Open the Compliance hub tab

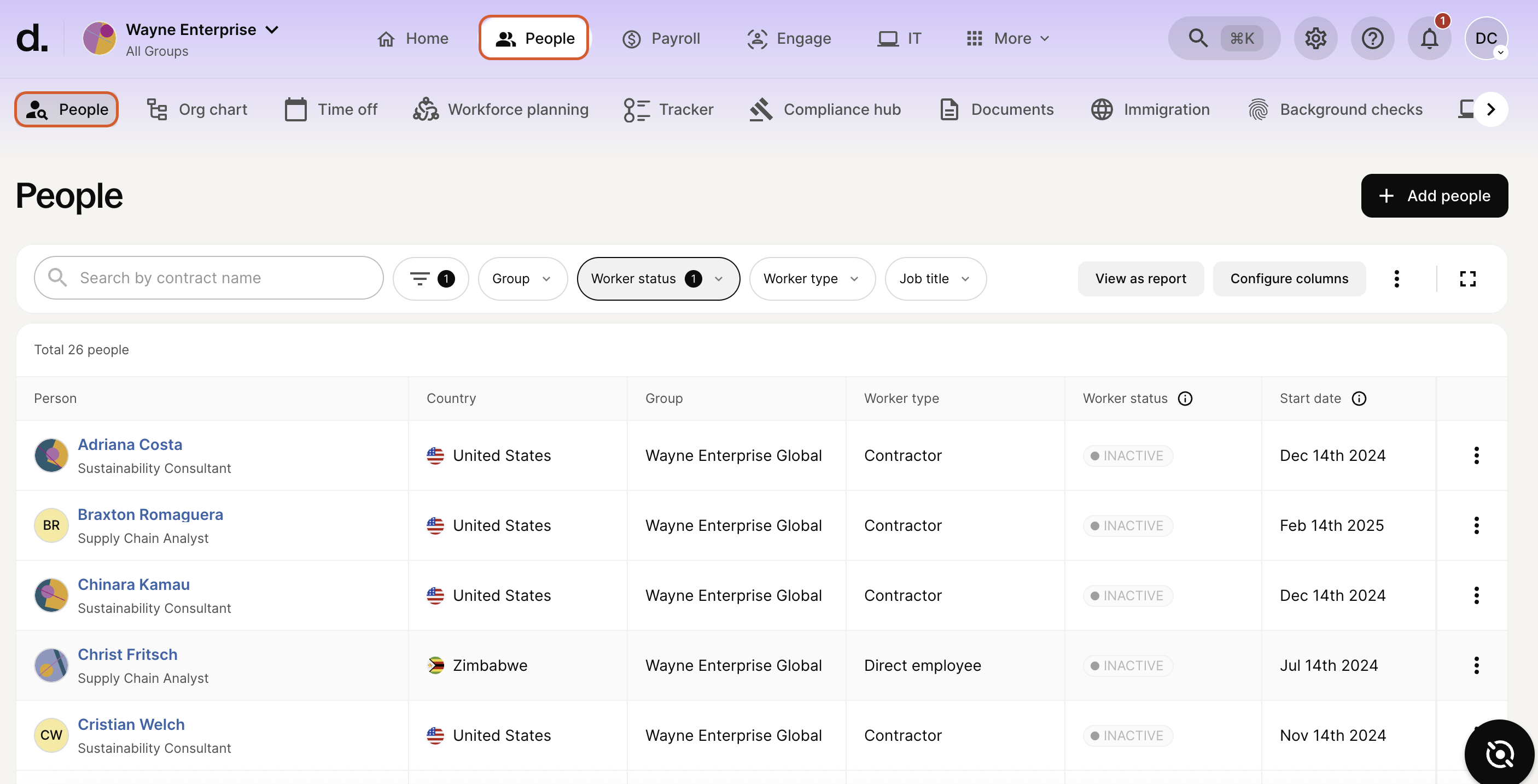coord(825,109)
